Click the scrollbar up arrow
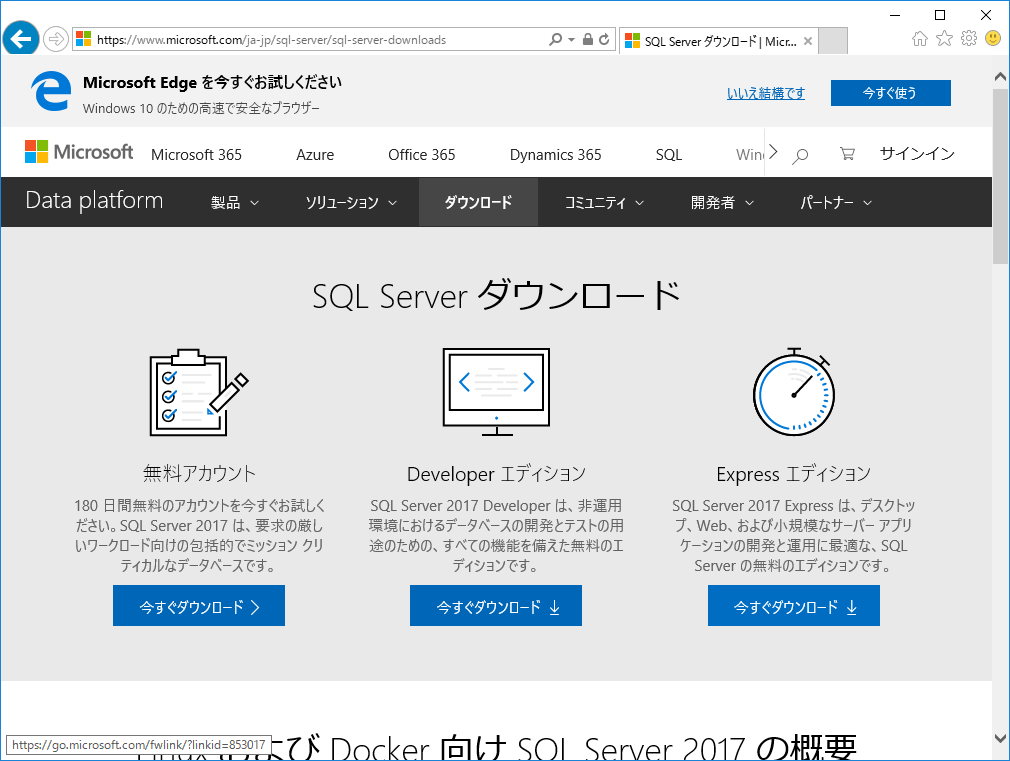 1000,77
